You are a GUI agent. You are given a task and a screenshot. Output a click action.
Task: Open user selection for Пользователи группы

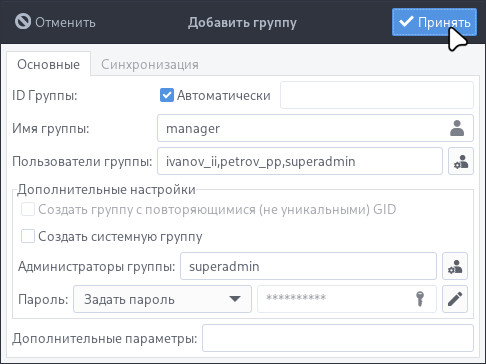461,161
